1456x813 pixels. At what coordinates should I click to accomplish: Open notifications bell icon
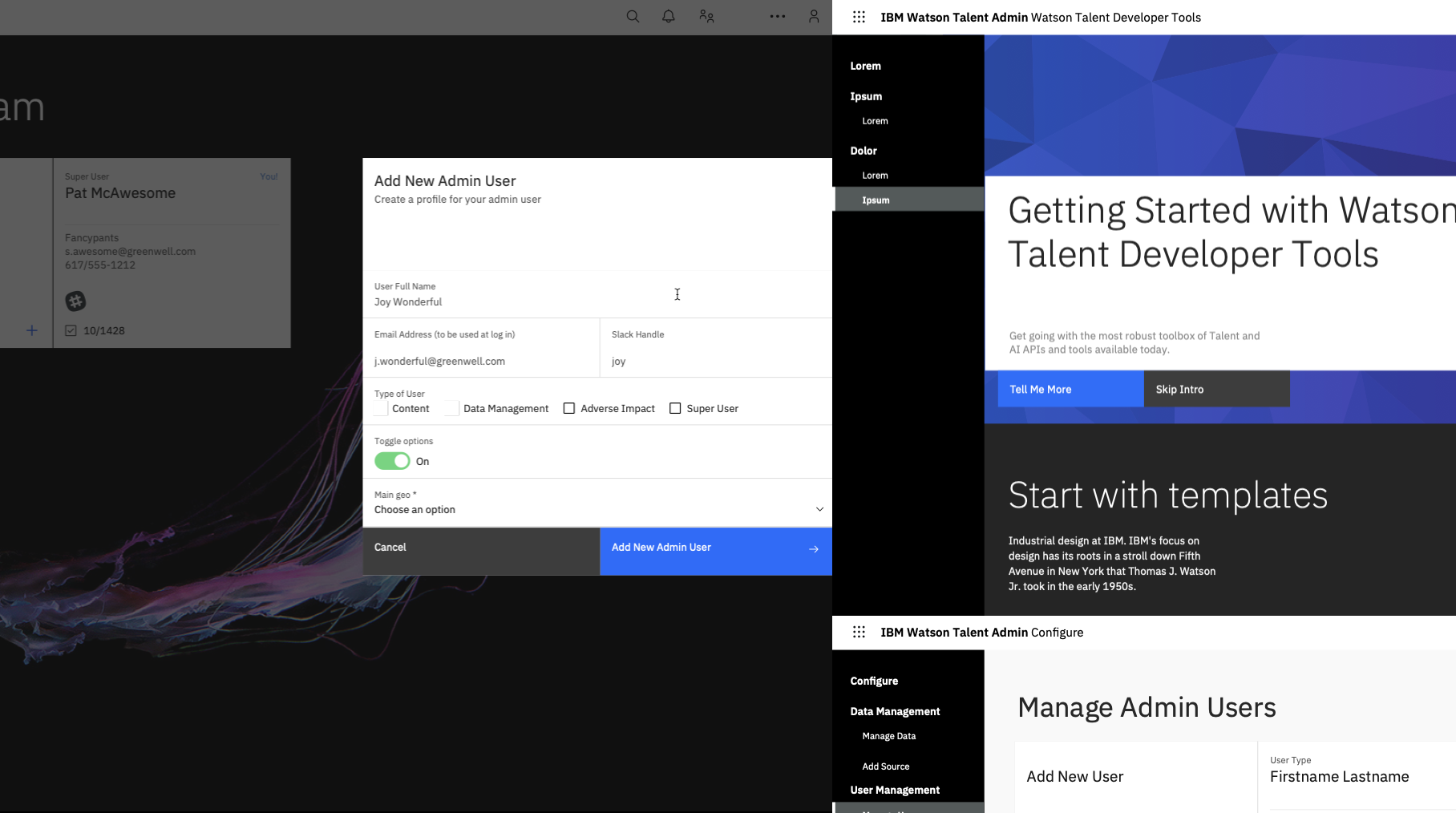668,16
